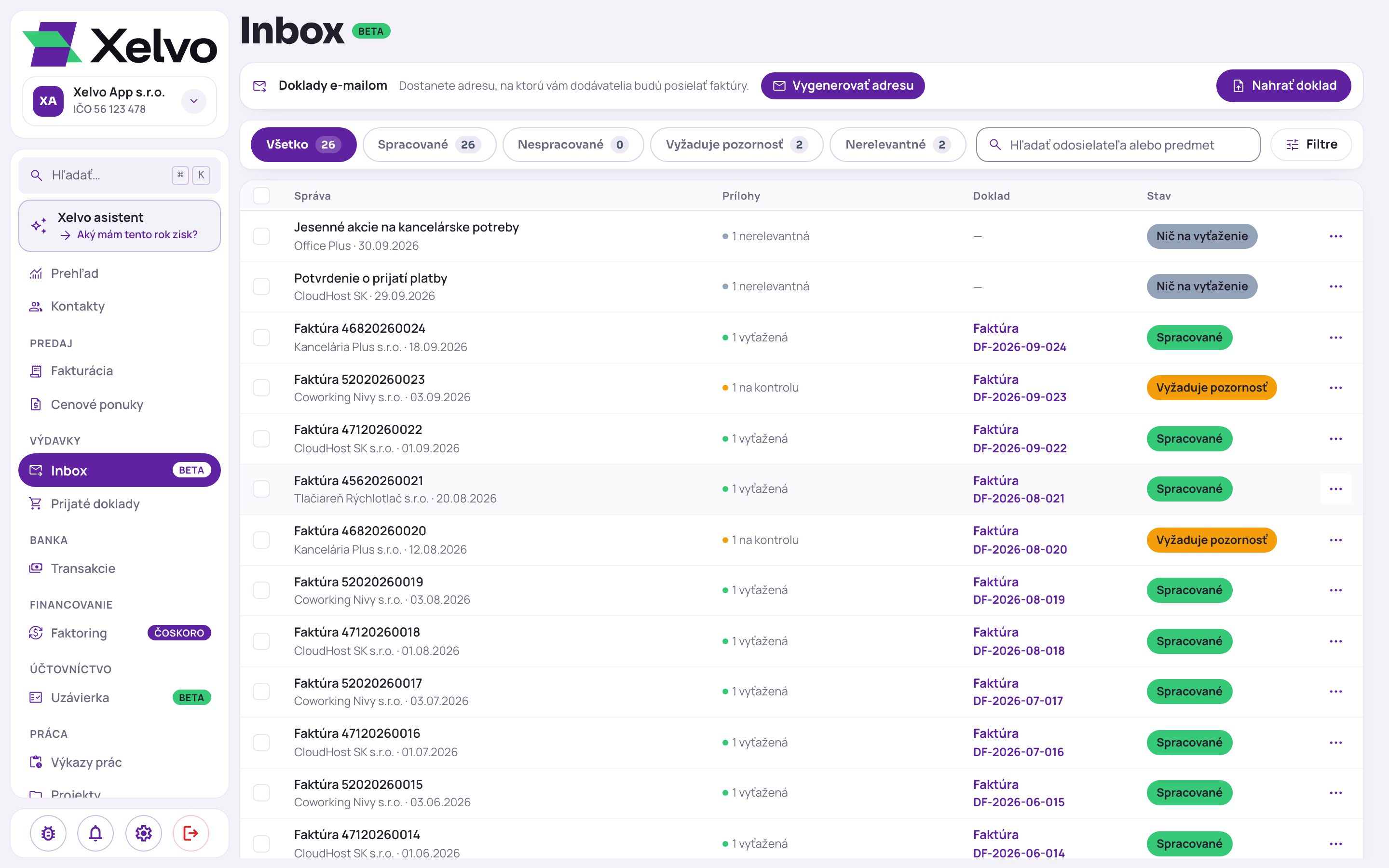Open Prehľad in the sidebar
Viewport: 1389px width, 868px height.
coord(120,273)
